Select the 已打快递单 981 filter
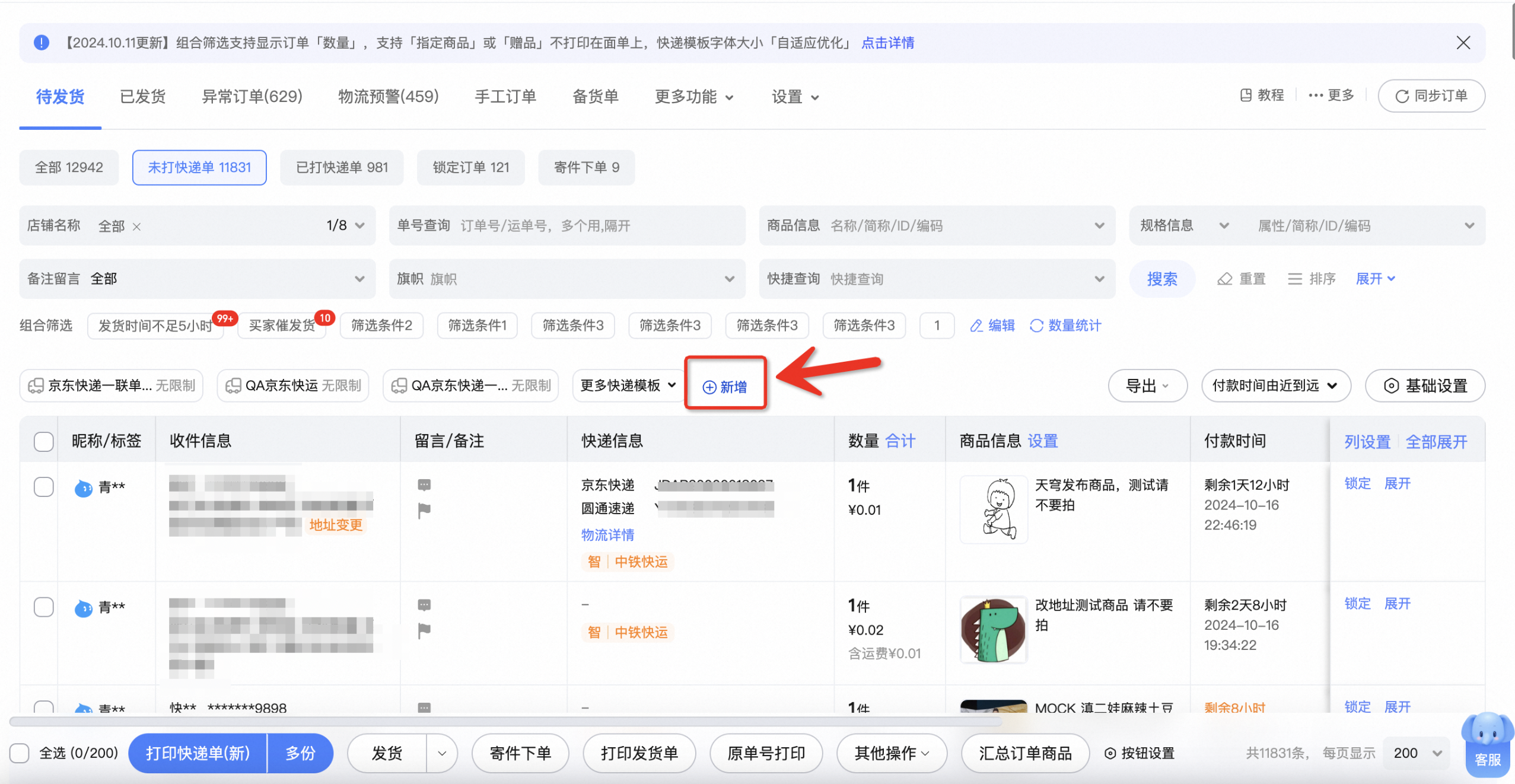The width and height of the screenshot is (1515, 784). tap(342, 168)
